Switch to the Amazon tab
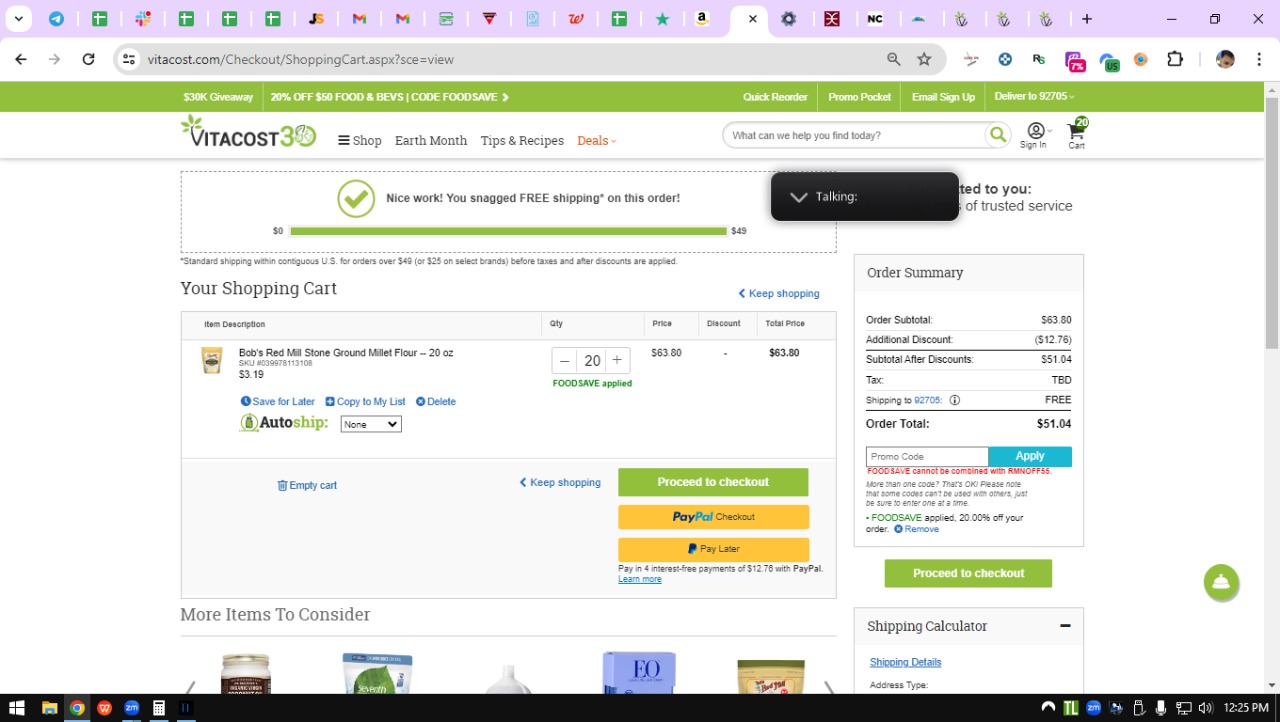The width and height of the screenshot is (1280, 722). (702, 19)
